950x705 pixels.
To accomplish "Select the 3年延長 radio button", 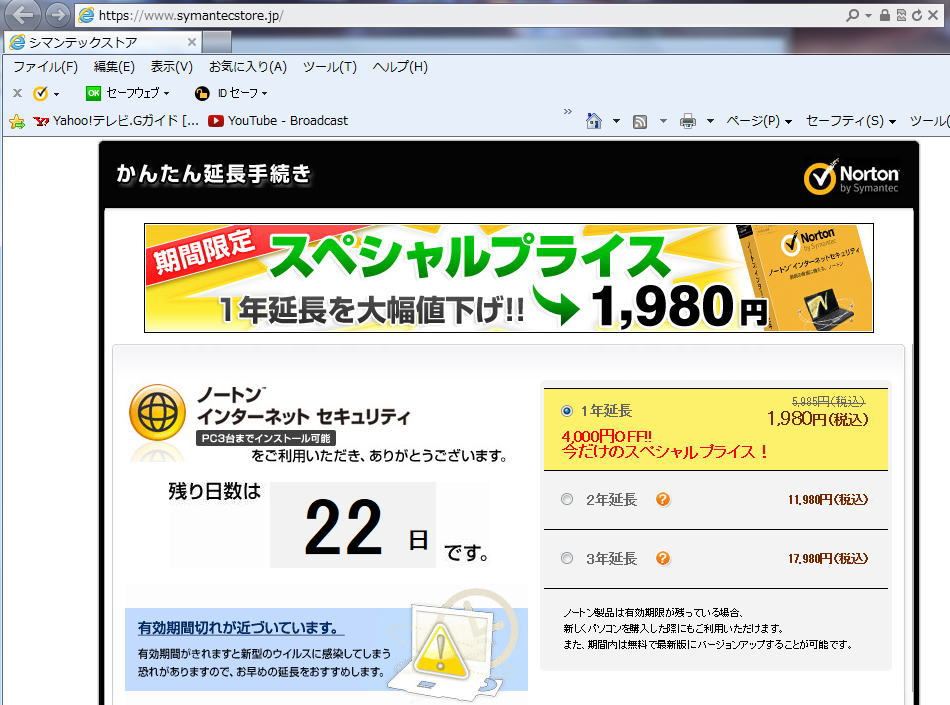I will tap(566, 558).
